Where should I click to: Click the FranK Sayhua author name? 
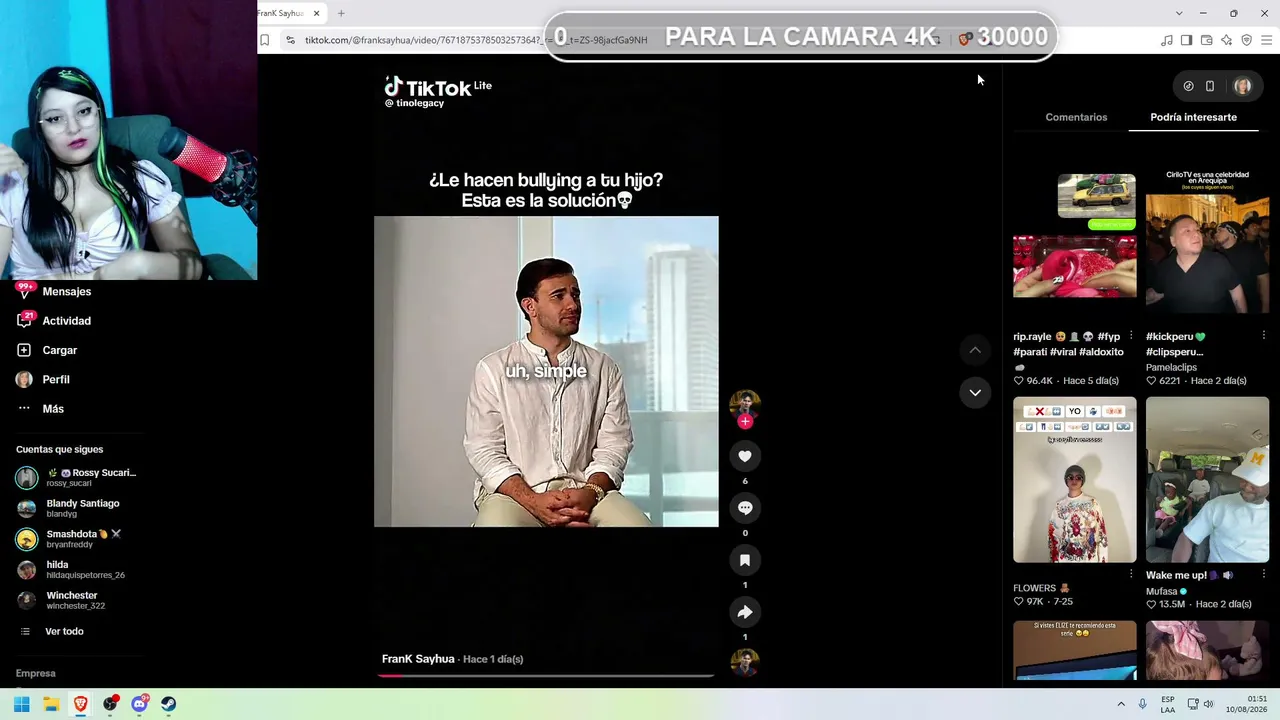click(418, 659)
